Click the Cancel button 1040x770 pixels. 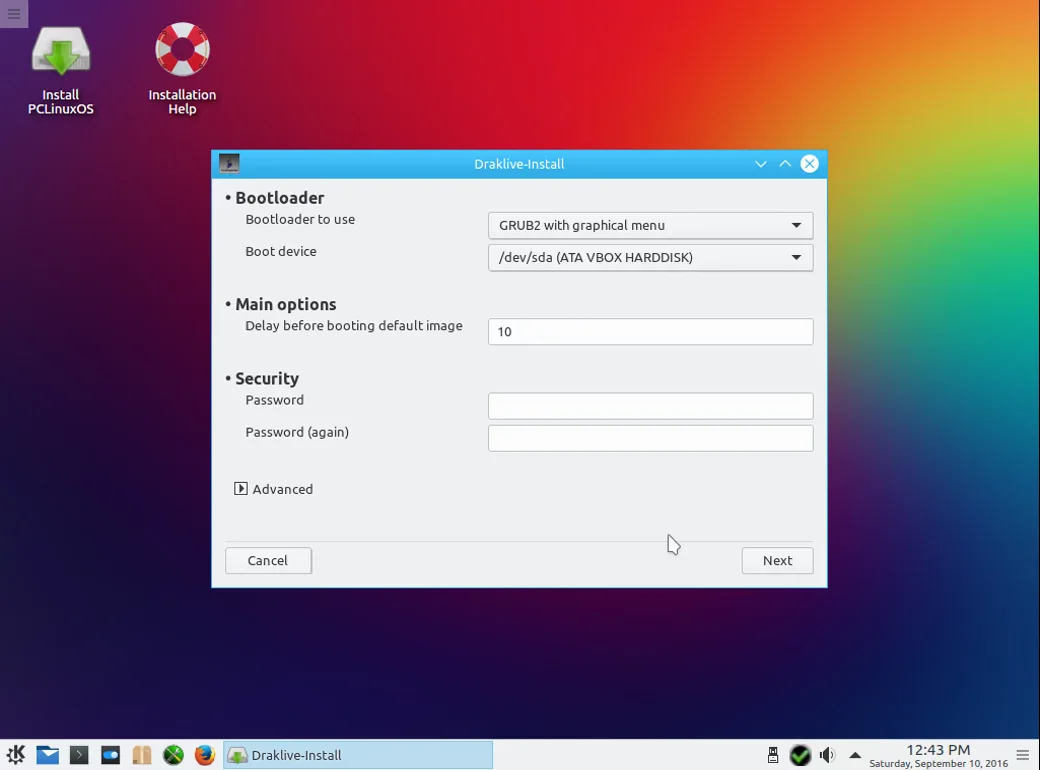[268, 560]
